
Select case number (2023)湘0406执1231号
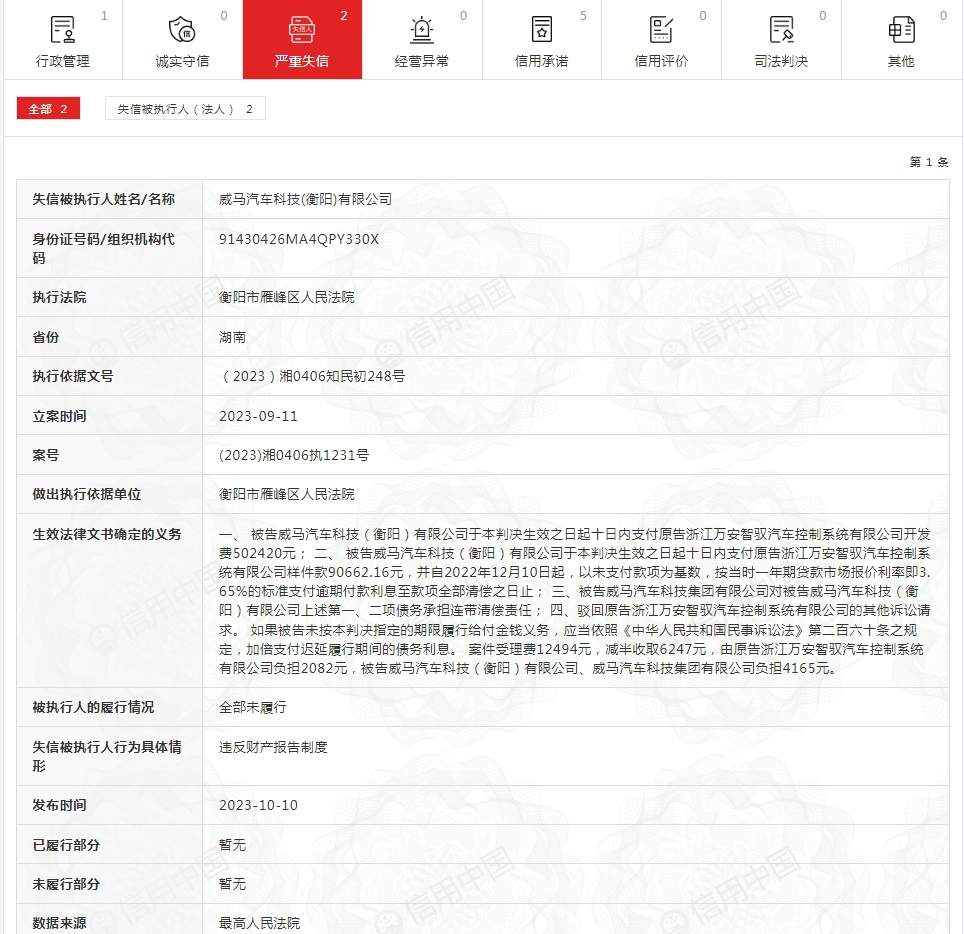pos(294,455)
